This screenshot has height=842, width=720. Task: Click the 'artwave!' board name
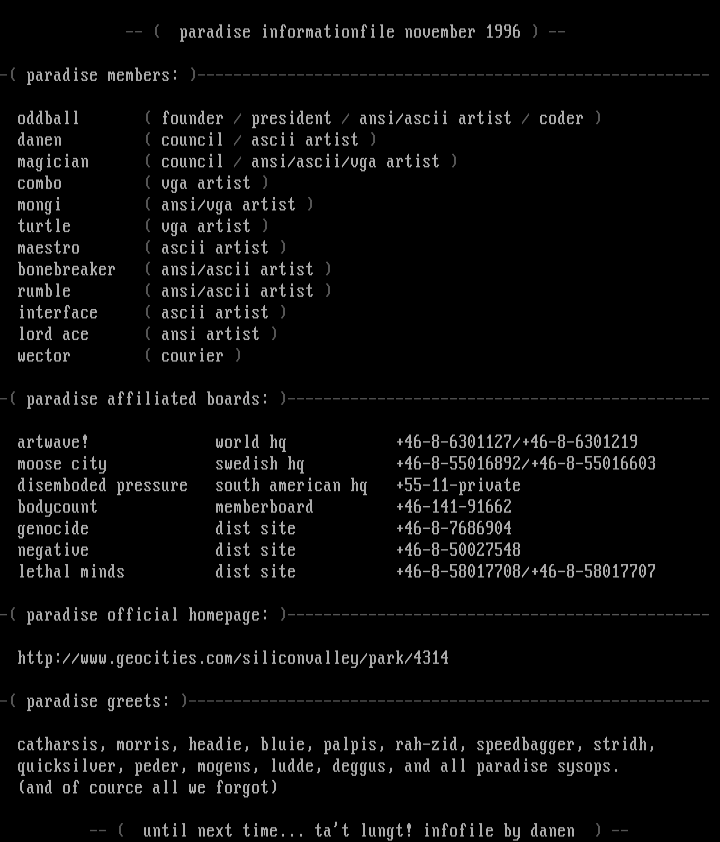pyautogui.click(x=53, y=442)
